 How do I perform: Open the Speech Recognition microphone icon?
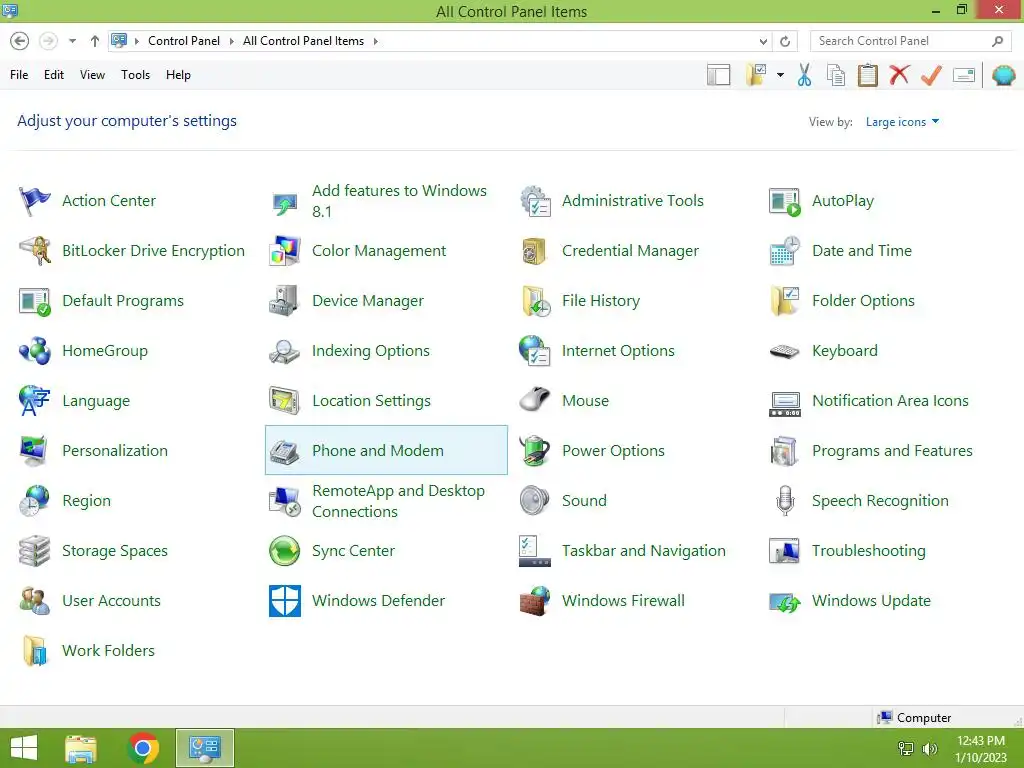click(785, 501)
